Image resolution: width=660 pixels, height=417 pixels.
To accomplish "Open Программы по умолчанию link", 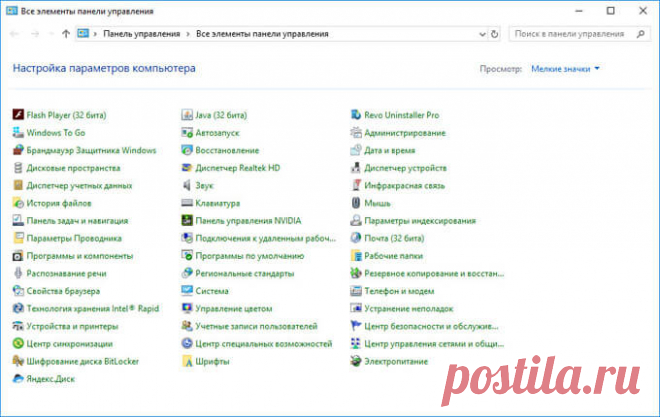I will 250,256.
